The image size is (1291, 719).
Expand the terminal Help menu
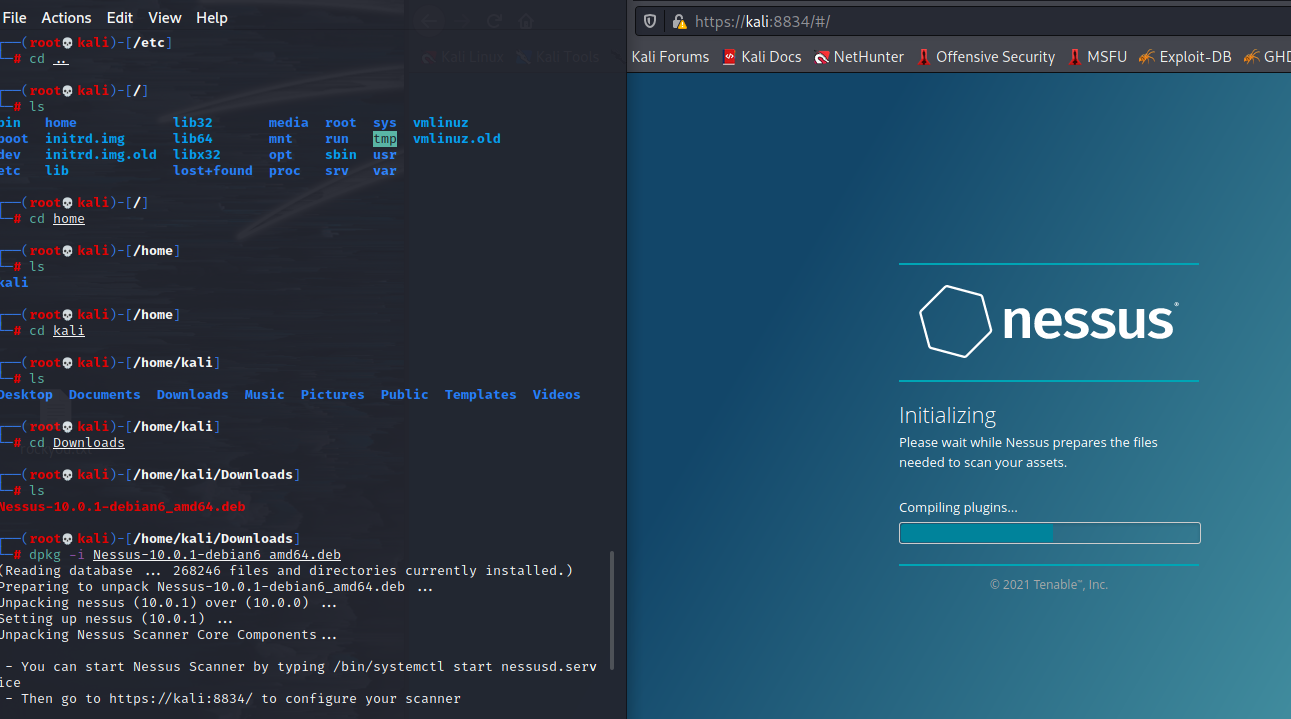pyautogui.click(x=212, y=18)
